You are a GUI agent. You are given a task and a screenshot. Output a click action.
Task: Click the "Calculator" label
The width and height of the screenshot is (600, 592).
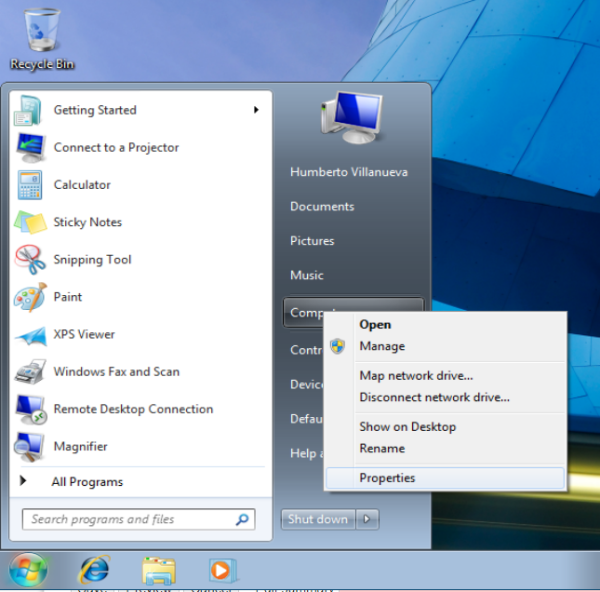[82, 185]
